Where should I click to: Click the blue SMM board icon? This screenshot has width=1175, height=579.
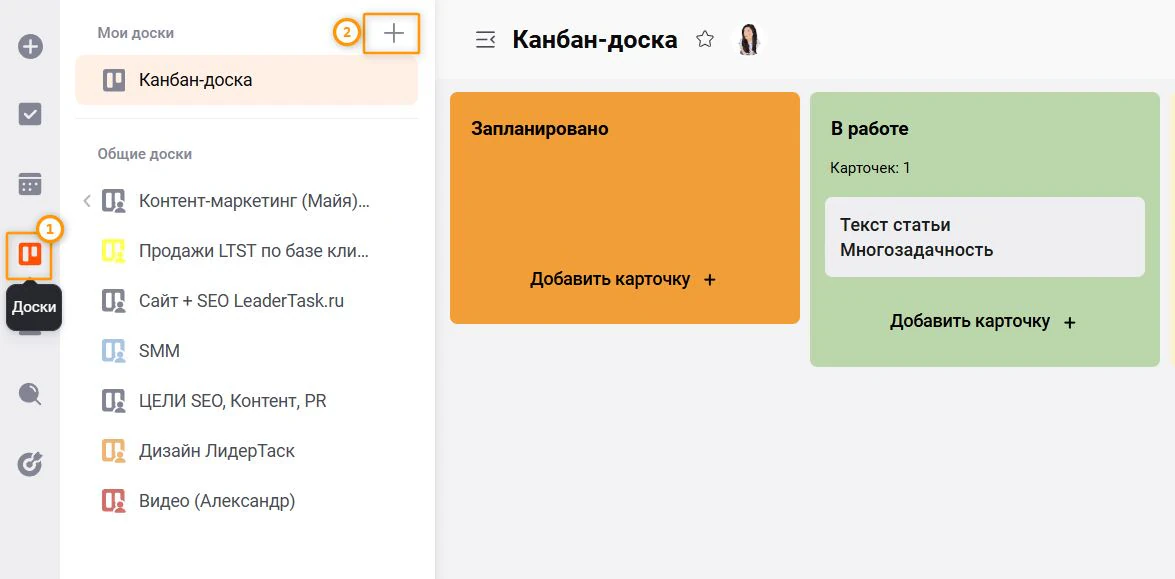coord(113,351)
